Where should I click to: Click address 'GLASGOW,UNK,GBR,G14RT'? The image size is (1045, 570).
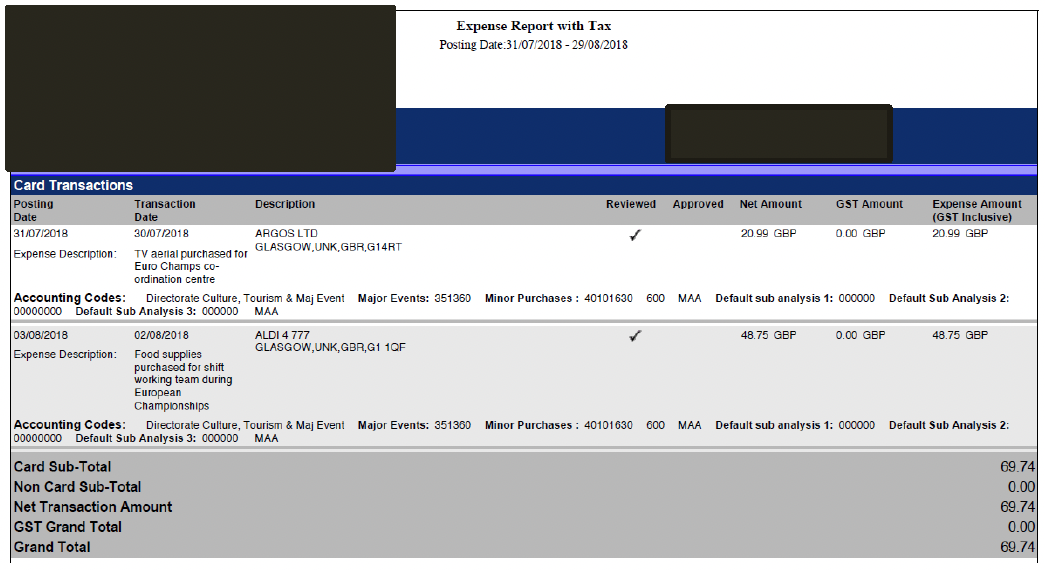tap(328, 247)
